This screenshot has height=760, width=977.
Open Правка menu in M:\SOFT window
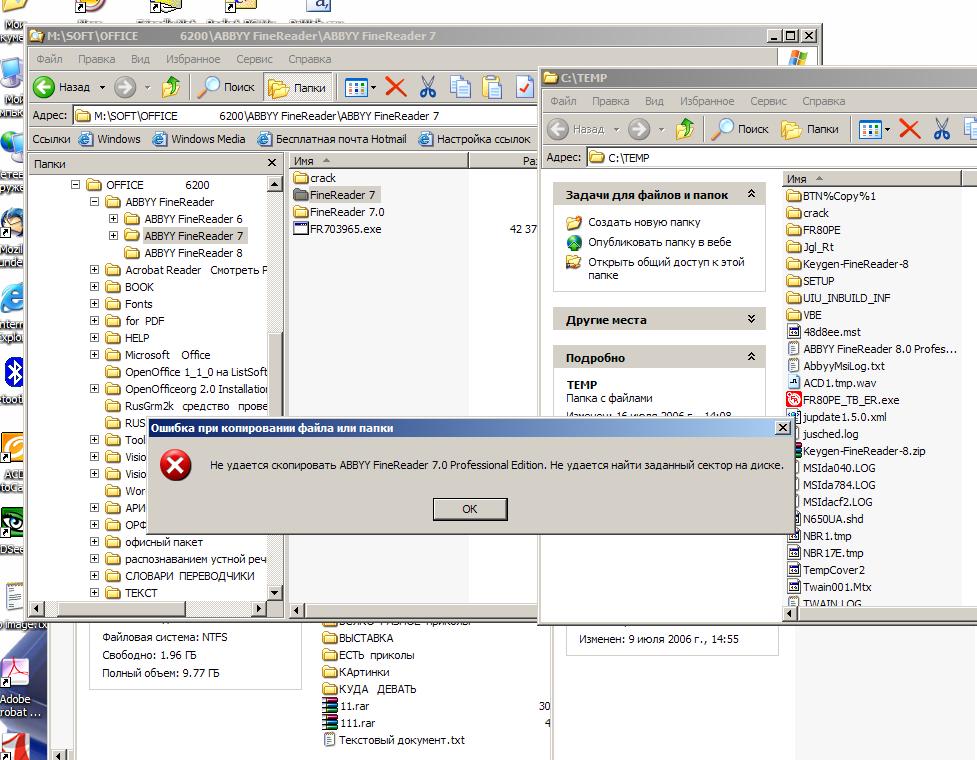[97, 59]
